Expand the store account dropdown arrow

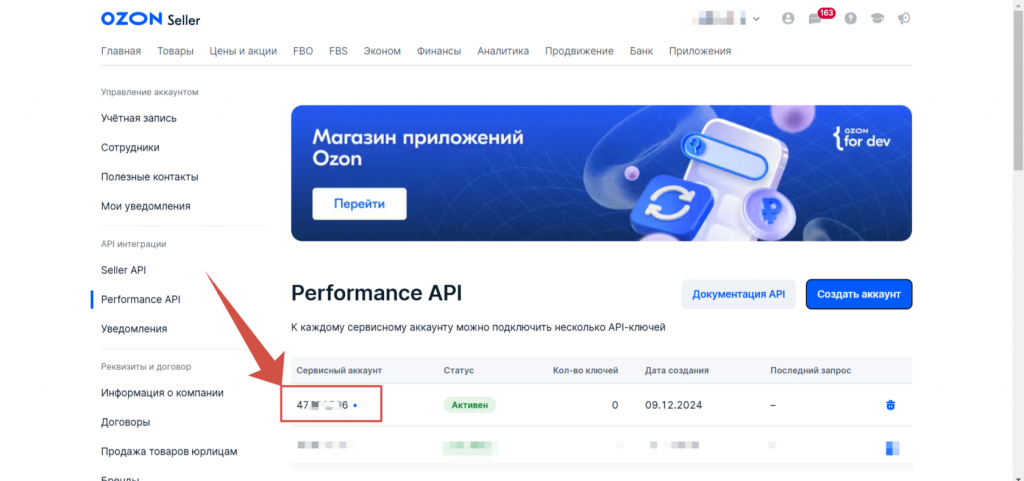coord(756,19)
